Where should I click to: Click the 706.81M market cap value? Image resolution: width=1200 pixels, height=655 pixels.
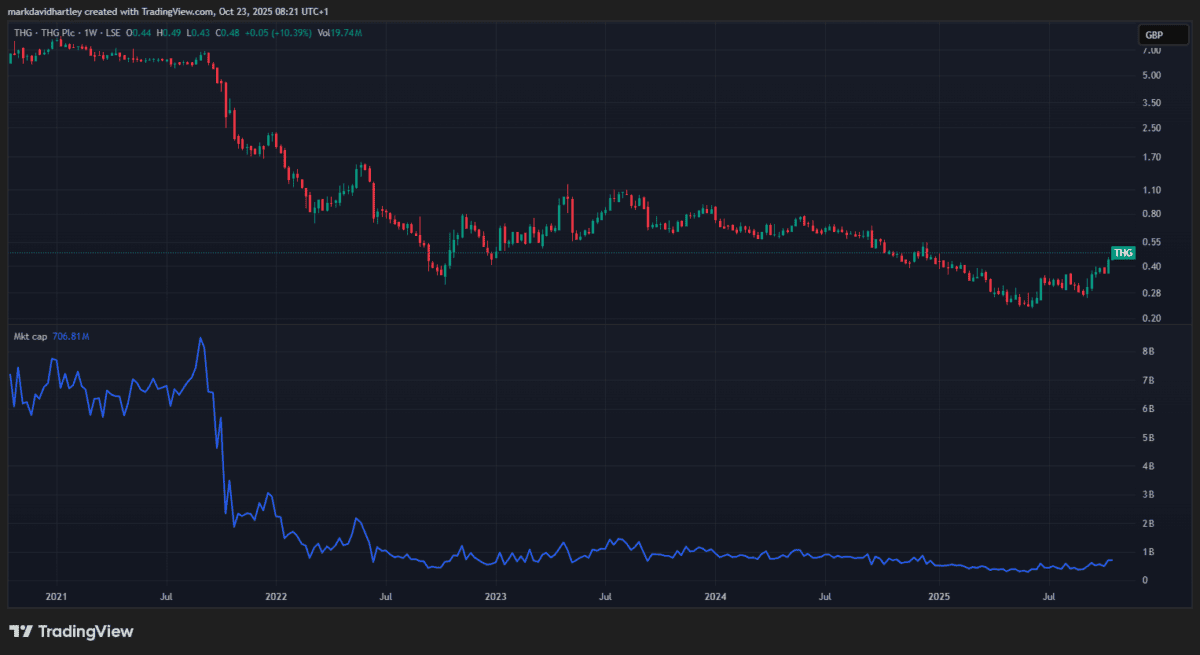coord(69,338)
